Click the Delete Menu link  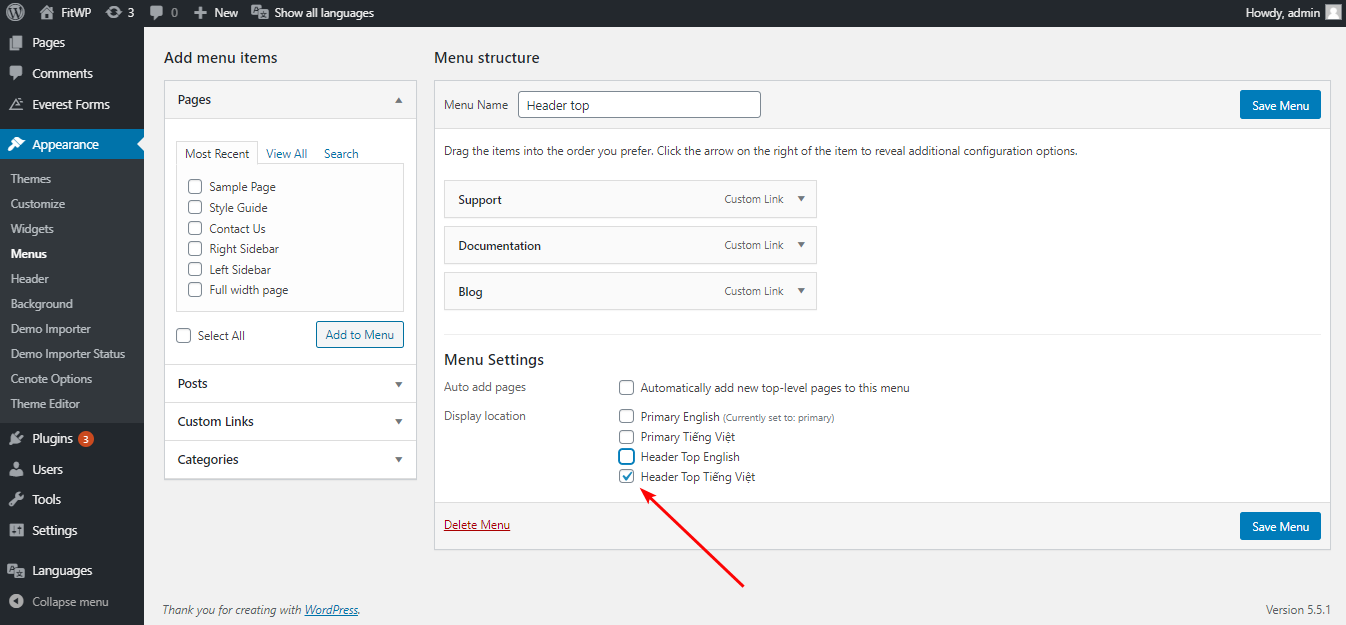point(477,525)
